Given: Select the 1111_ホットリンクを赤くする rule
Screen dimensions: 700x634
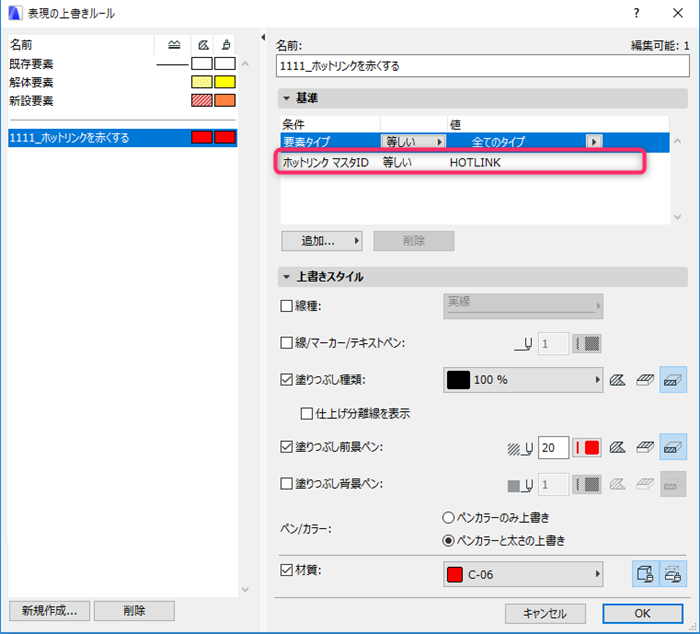Looking at the screenshot, I should pyautogui.click(x=122, y=138).
